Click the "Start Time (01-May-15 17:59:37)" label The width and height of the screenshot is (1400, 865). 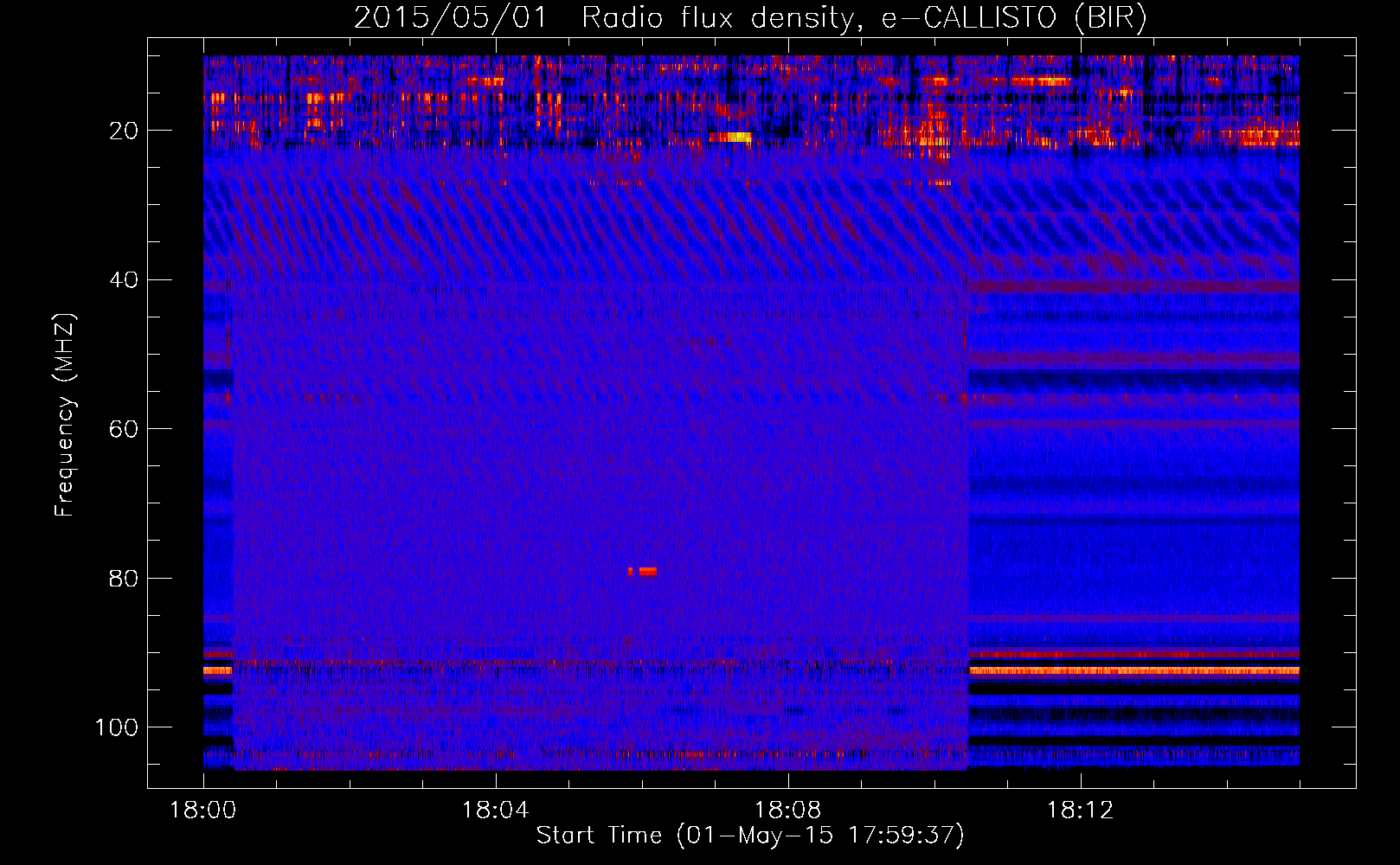(750, 836)
